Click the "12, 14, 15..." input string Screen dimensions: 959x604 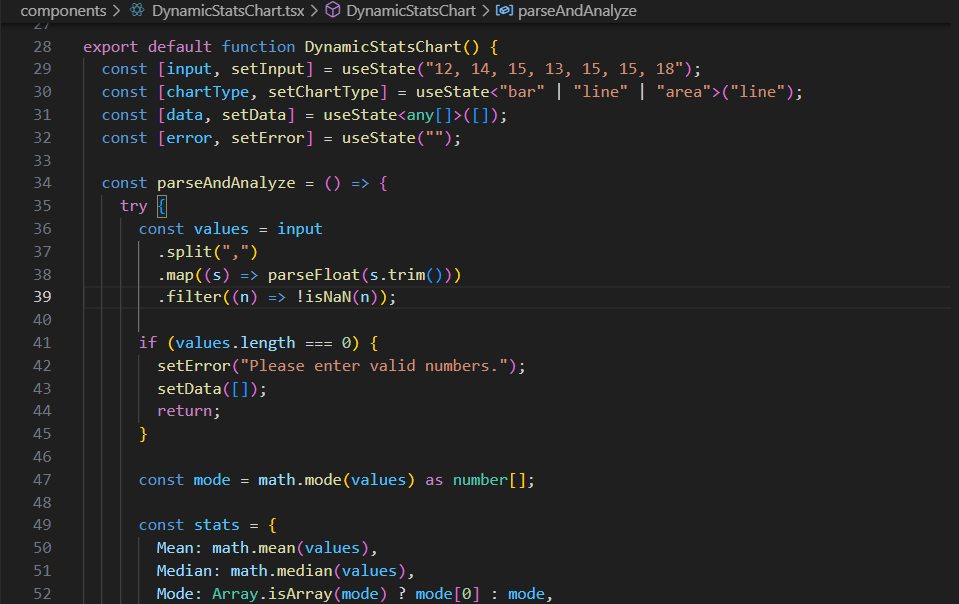click(x=554, y=69)
